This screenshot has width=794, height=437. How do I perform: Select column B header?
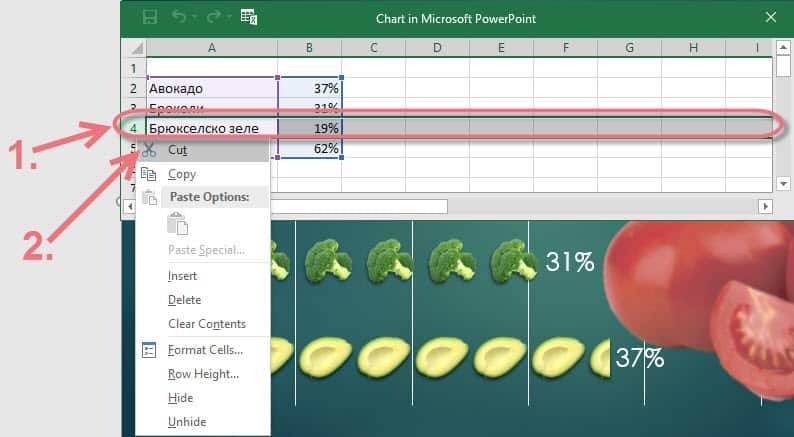click(x=309, y=48)
